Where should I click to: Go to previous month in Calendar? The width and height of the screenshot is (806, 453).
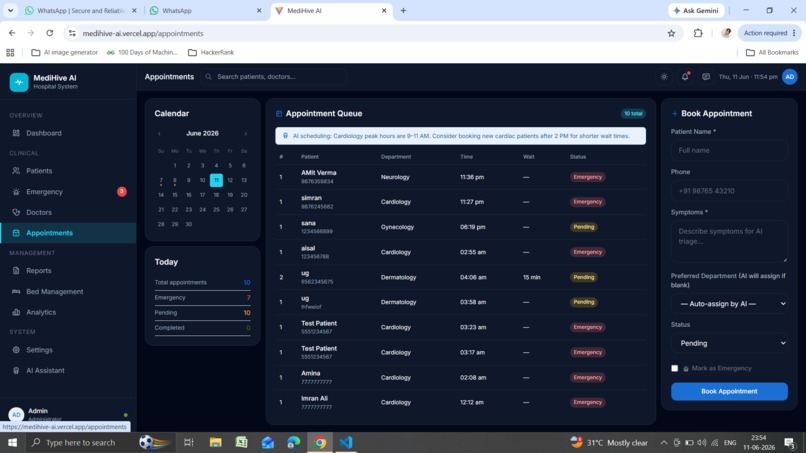click(159, 134)
